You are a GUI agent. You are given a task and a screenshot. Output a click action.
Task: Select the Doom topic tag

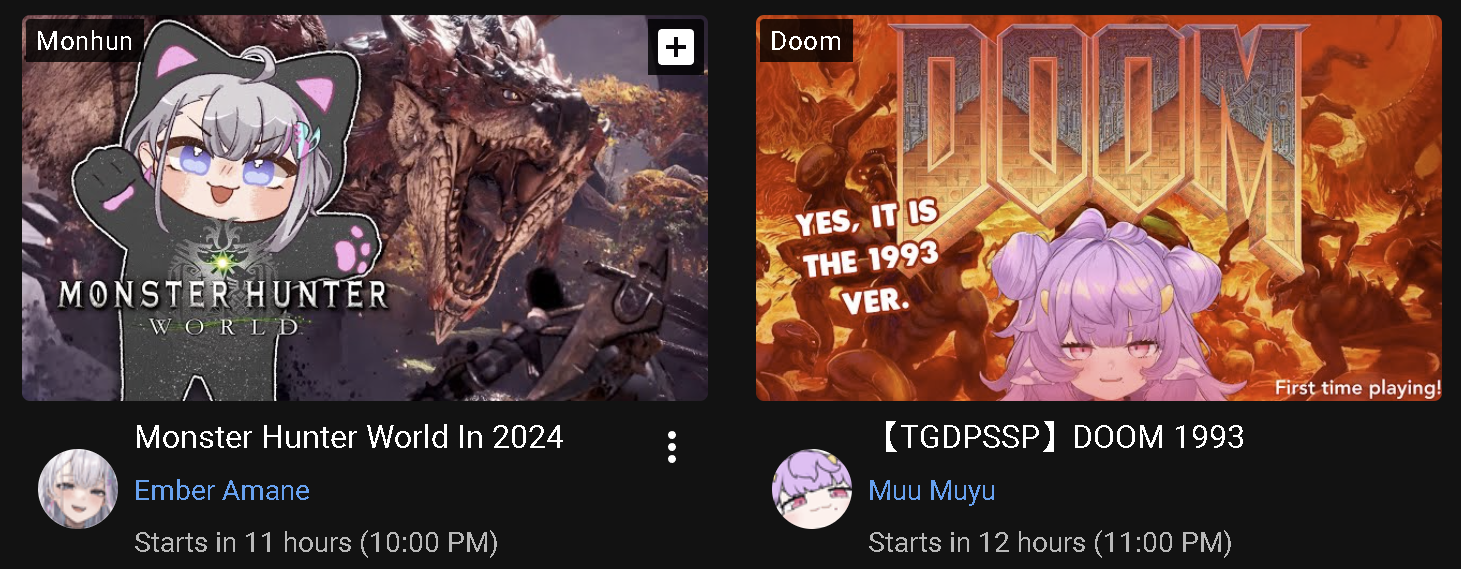(806, 41)
